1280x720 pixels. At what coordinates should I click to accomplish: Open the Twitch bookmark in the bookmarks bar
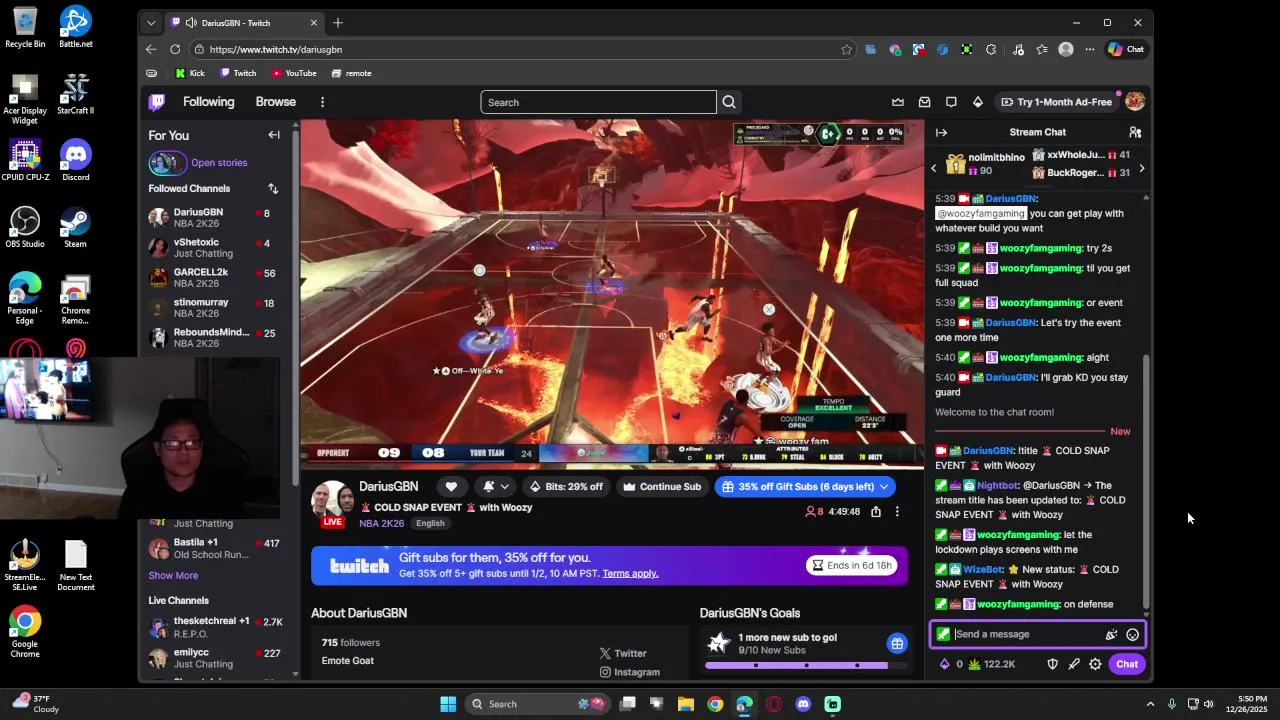[x=238, y=73]
